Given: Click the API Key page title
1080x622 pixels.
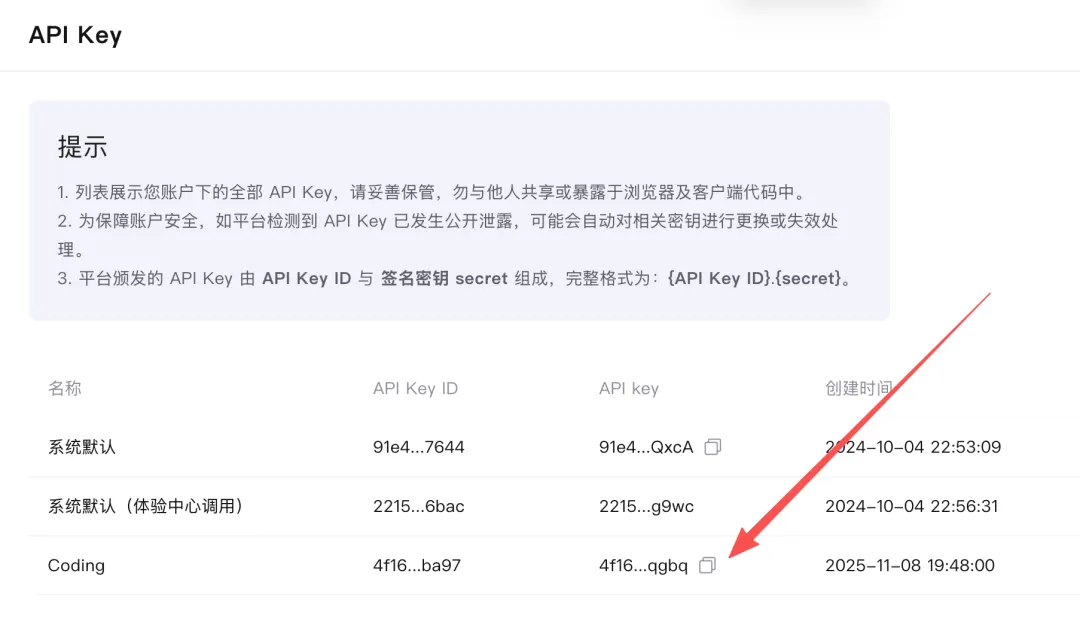Looking at the screenshot, I should coord(75,35).
